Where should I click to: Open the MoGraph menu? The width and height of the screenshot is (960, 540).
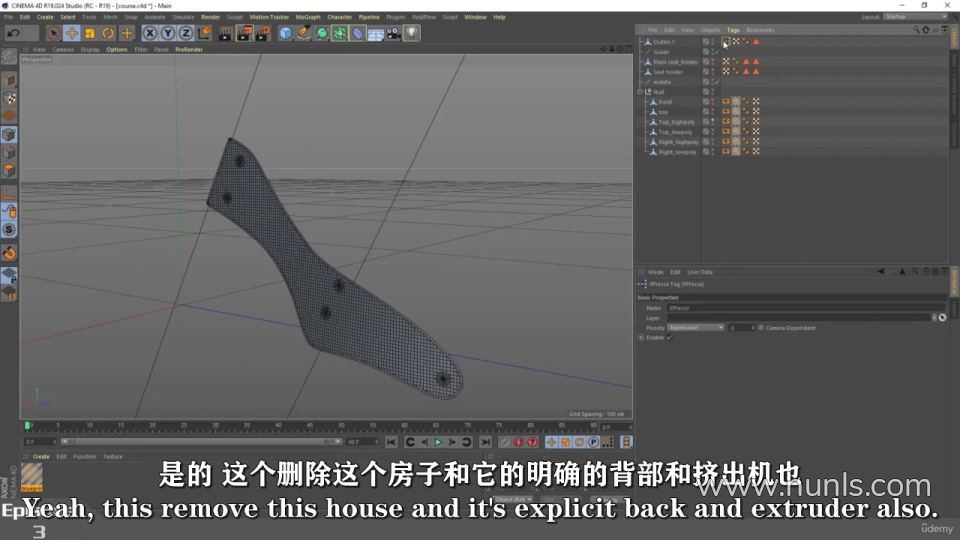tap(308, 17)
